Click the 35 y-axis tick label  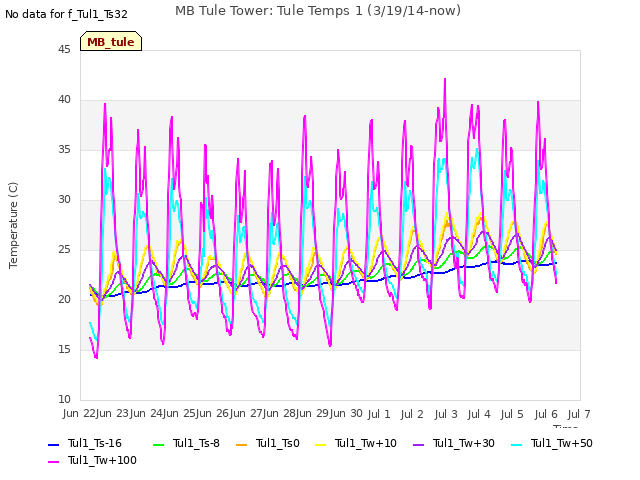[x=64, y=150]
